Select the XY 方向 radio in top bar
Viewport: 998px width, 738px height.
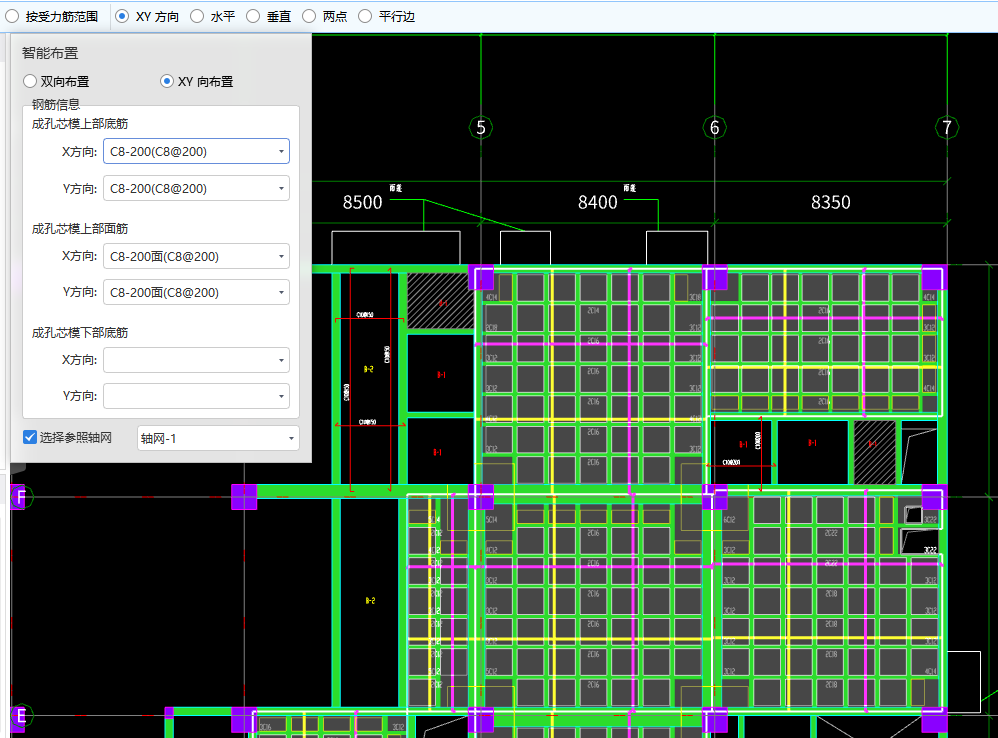tap(123, 17)
